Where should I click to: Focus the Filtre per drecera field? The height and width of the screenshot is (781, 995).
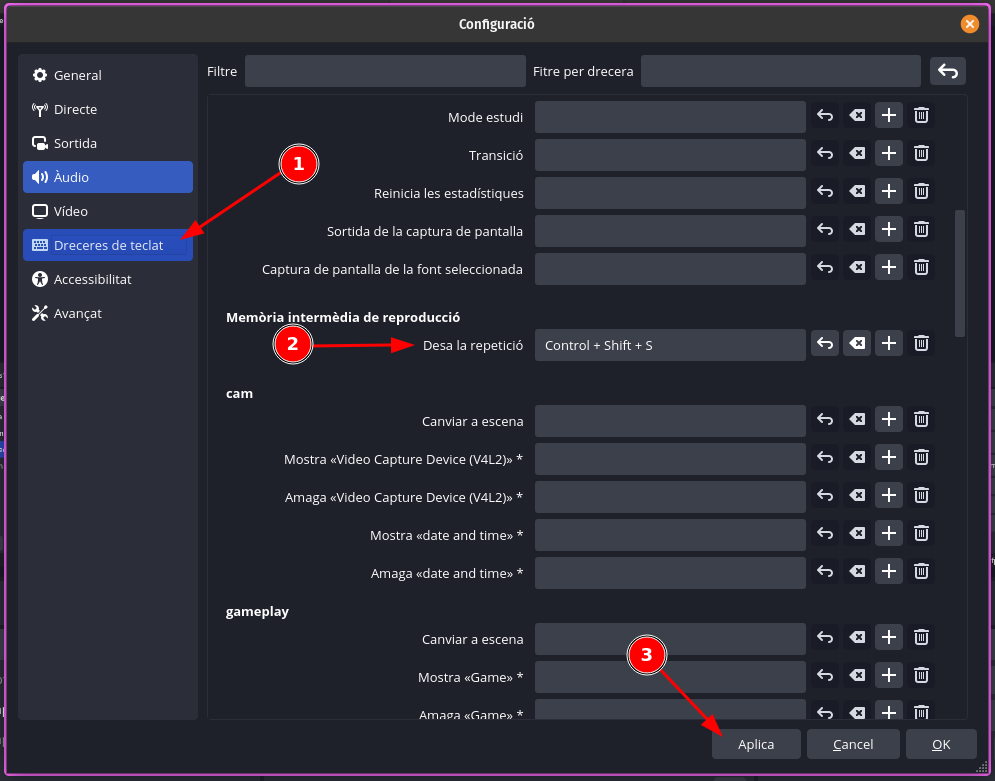coord(780,71)
